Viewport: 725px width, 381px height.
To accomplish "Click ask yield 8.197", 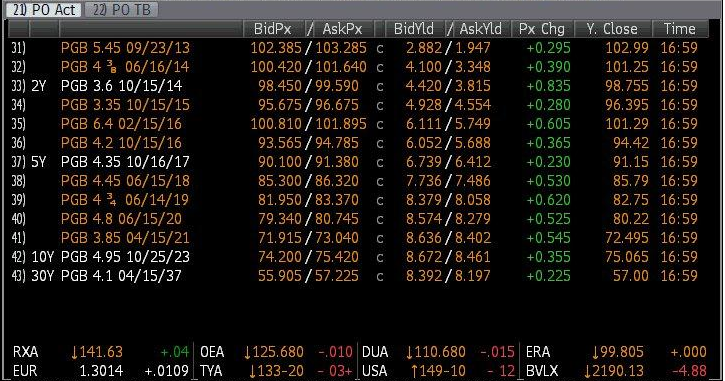I will pyautogui.click(x=473, y=276).
